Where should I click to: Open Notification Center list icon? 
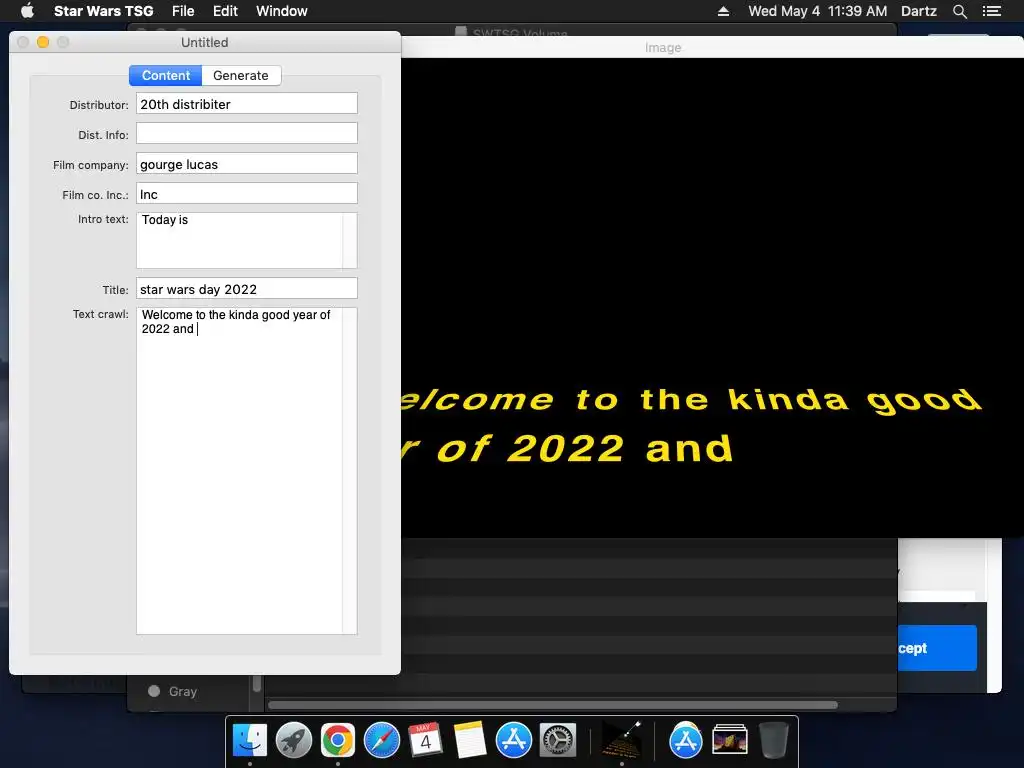point(991,11)
